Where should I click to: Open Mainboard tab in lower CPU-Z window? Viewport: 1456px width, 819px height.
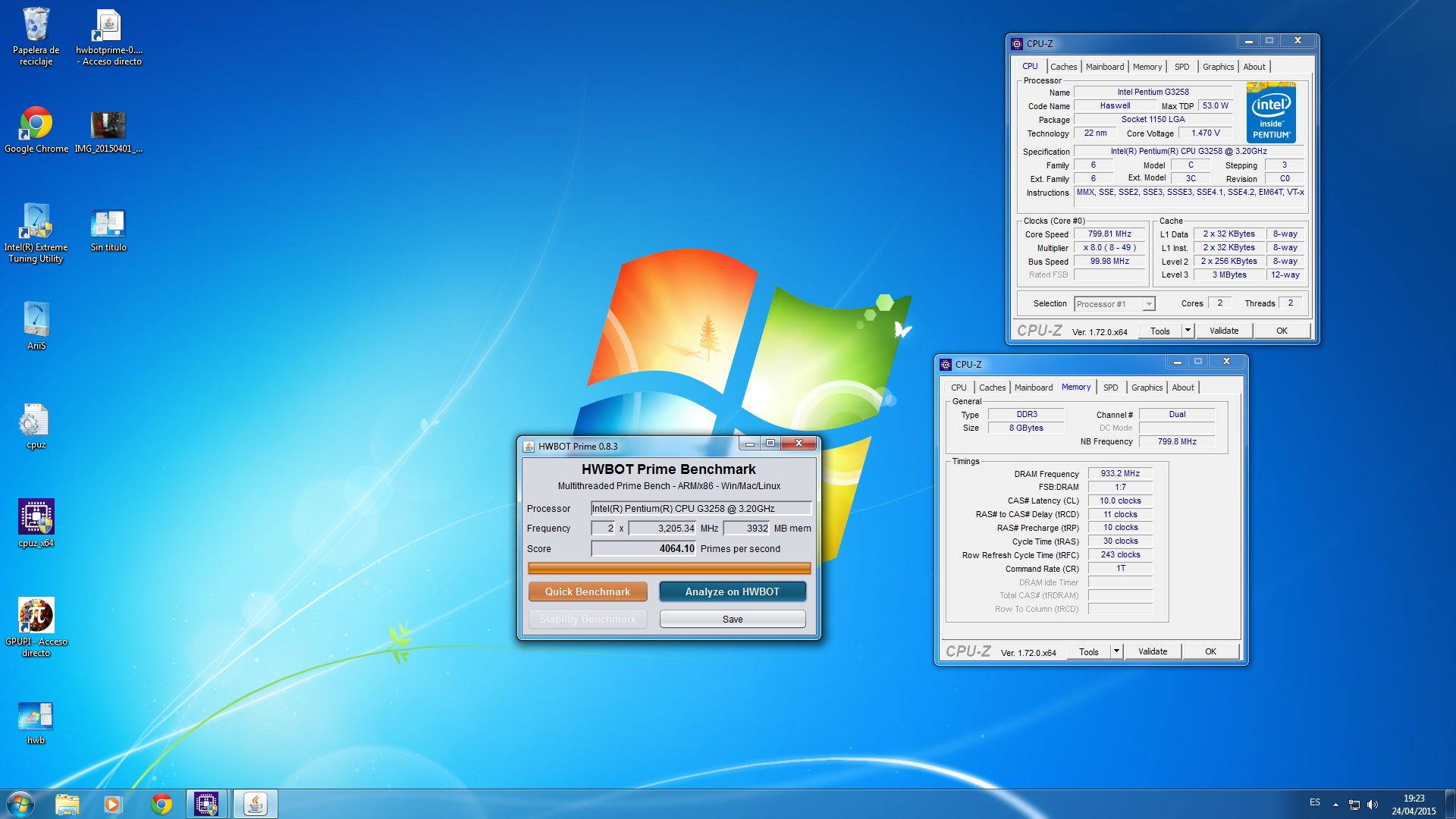pos(1034,388)
